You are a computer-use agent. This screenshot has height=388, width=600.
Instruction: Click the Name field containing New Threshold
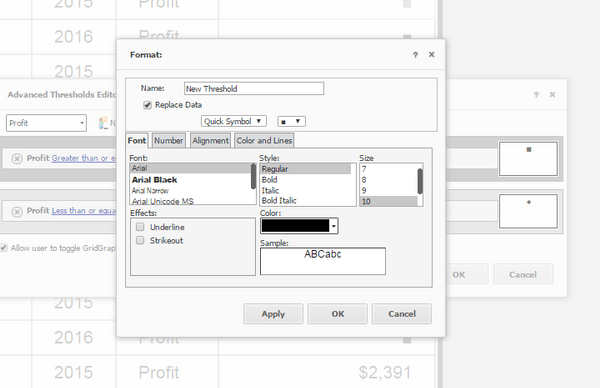(x=254, y=89)
